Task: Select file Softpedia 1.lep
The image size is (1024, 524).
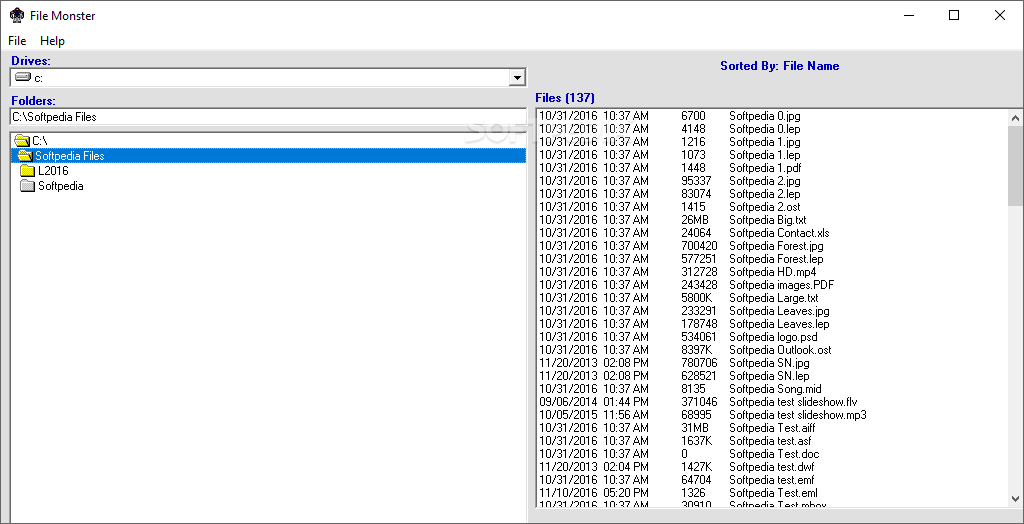Action: pos(765,155)
